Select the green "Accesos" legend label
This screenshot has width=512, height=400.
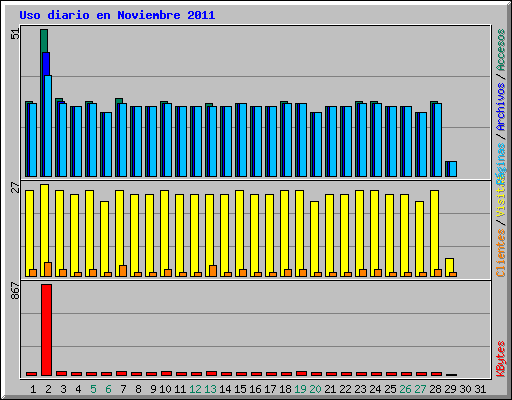(501, 50)
